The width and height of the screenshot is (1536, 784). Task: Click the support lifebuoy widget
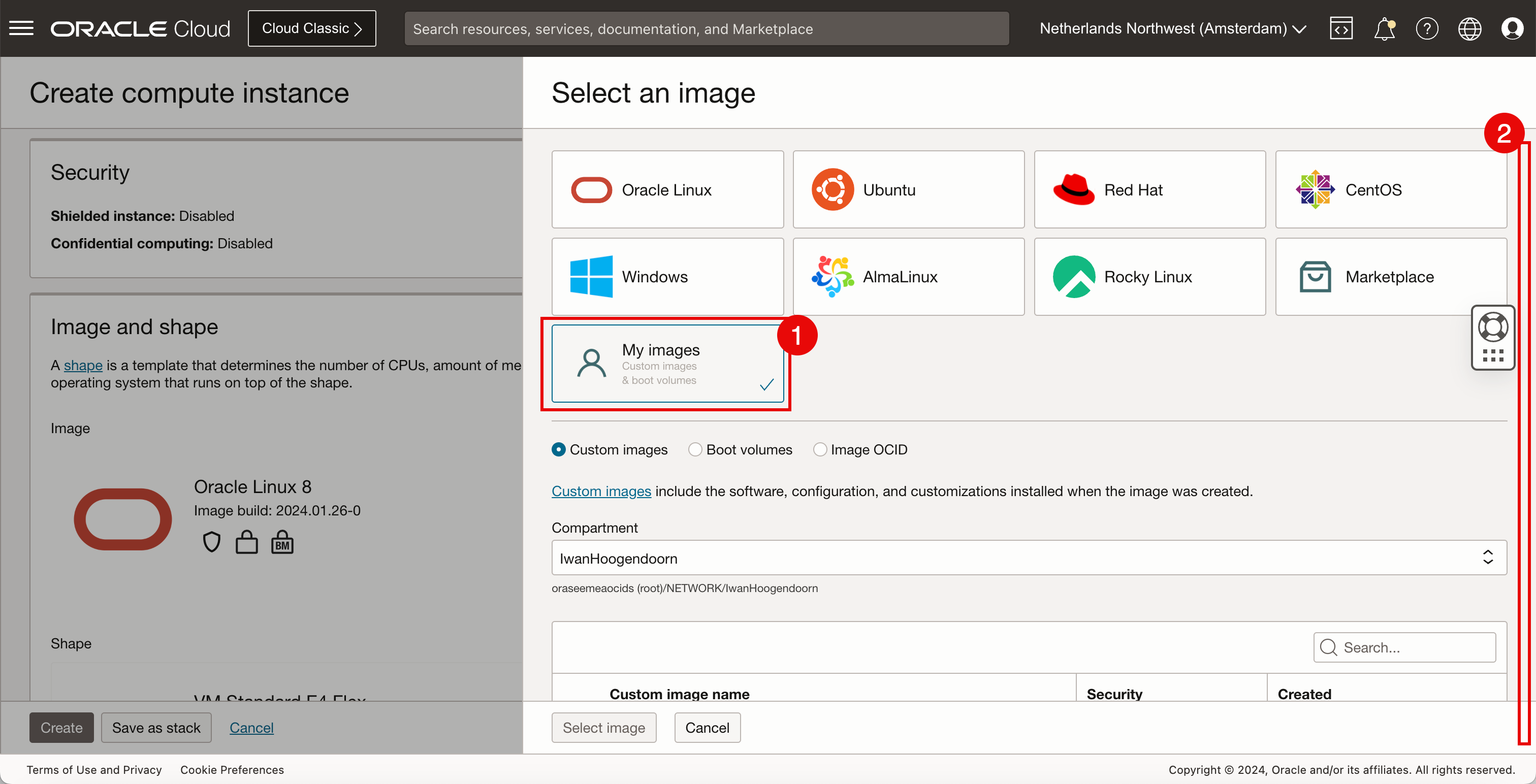click(x=1492, y=328)
